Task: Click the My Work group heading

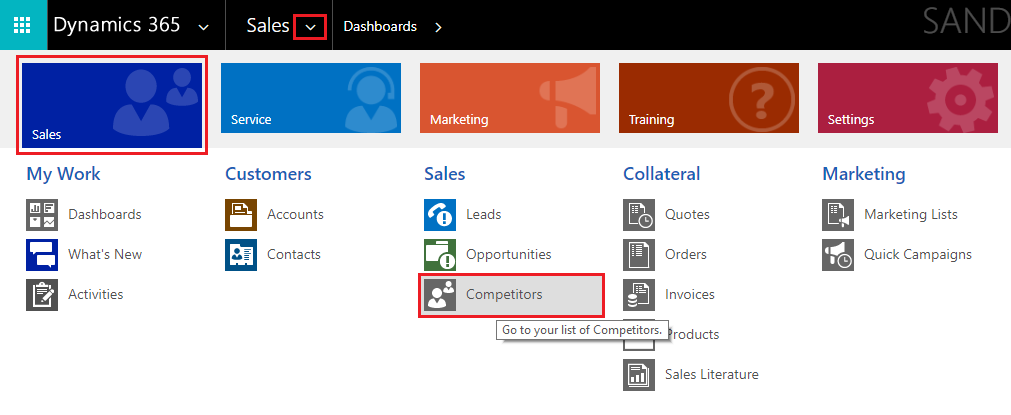Action: tap(63, 174)
